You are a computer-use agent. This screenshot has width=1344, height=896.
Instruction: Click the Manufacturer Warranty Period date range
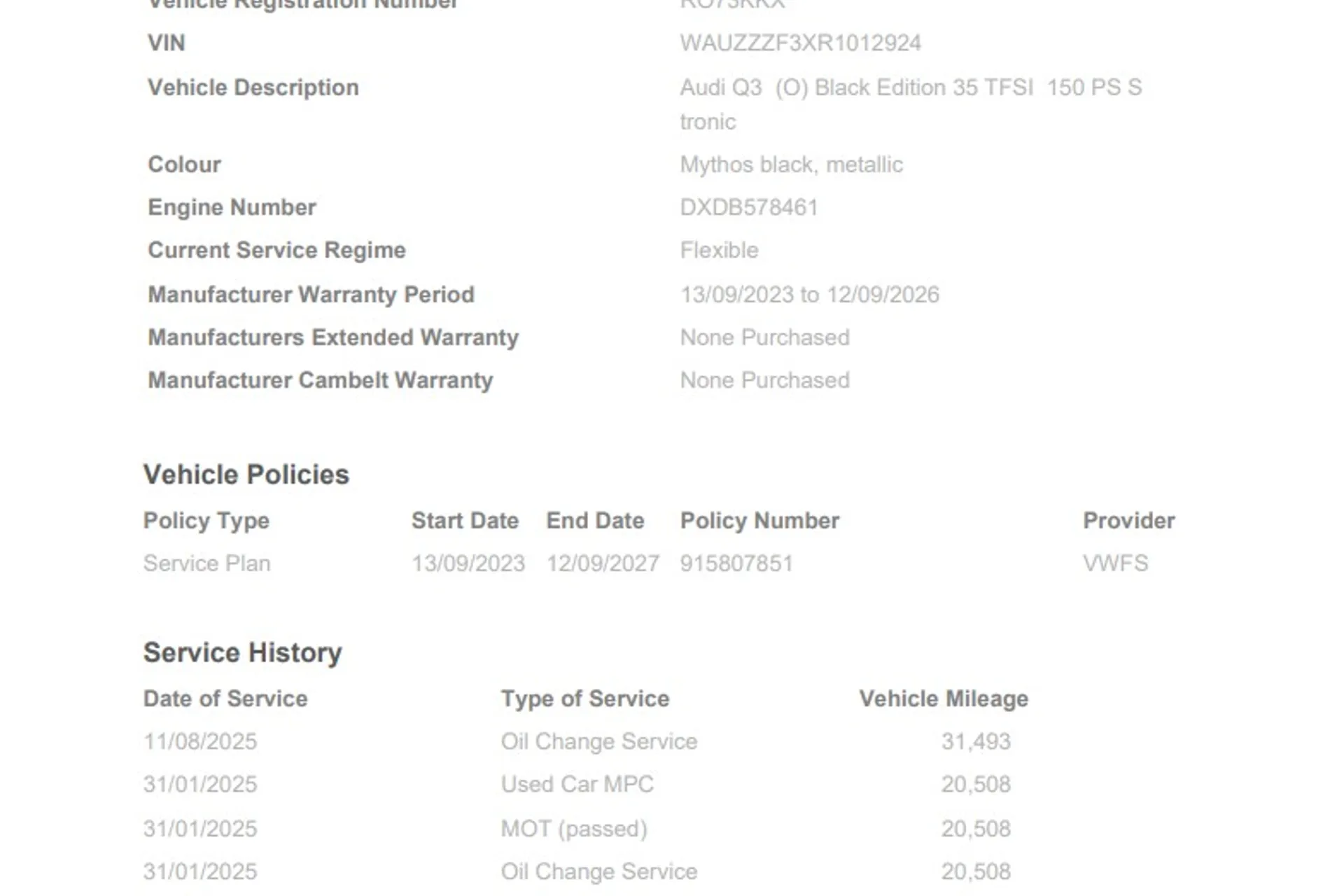[x=809, y=295]
